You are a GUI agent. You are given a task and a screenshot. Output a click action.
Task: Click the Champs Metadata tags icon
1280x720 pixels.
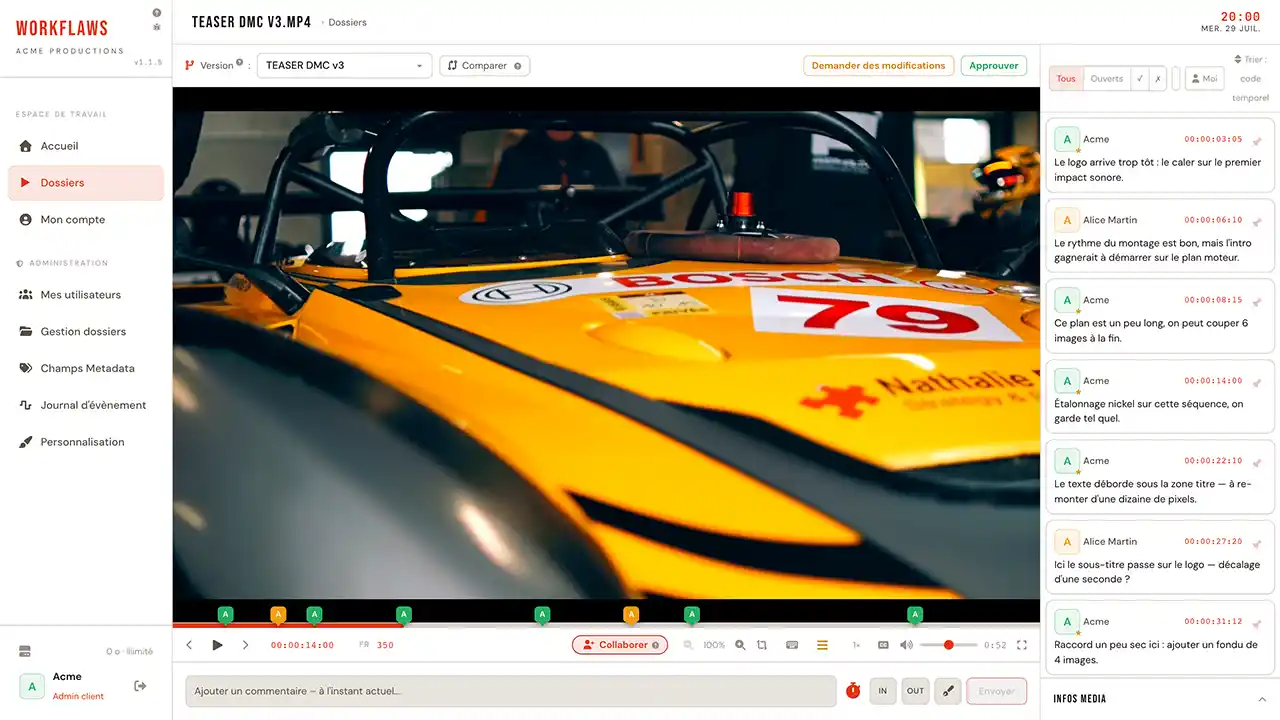point(26,369)
